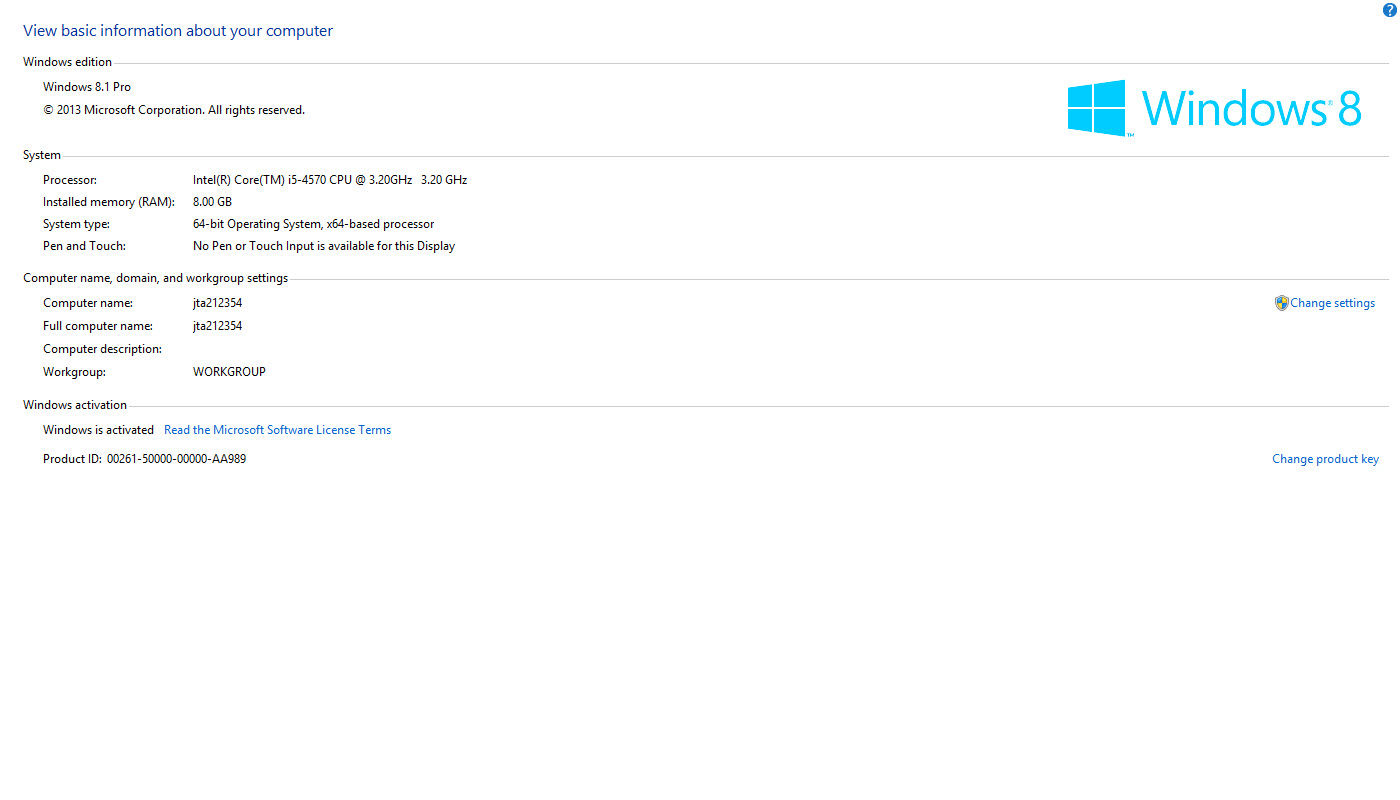
Task: Click the Workgroup: label
Action: click(74, 372)
